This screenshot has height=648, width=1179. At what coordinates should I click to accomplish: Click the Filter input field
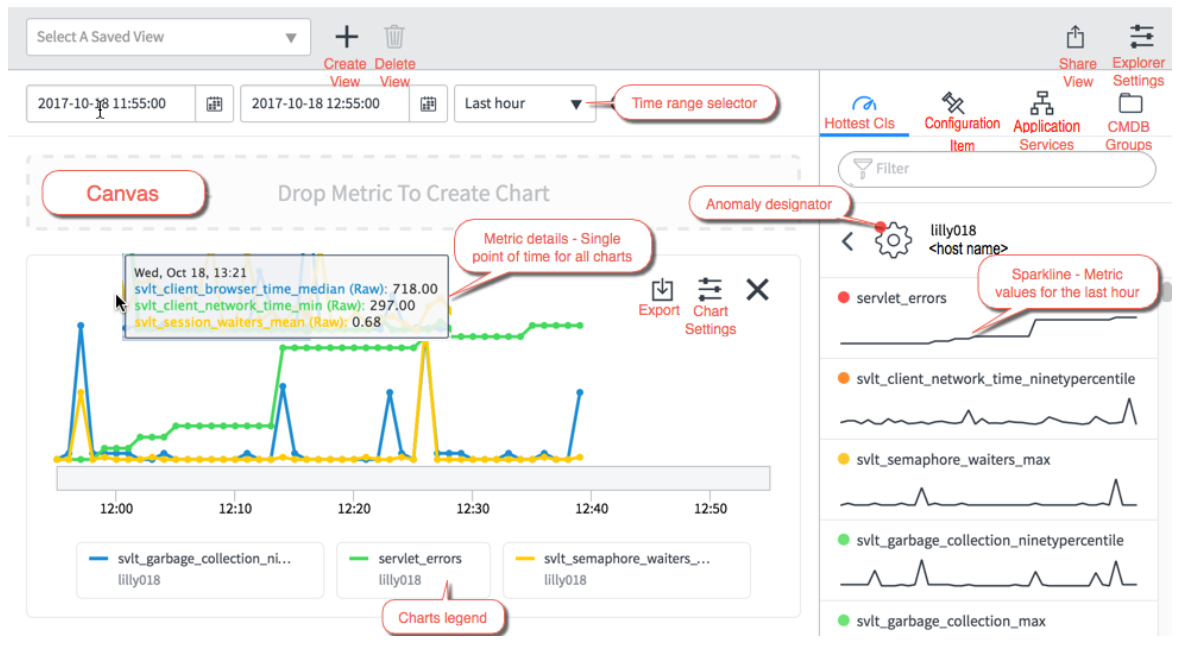(x=997, y=169)
